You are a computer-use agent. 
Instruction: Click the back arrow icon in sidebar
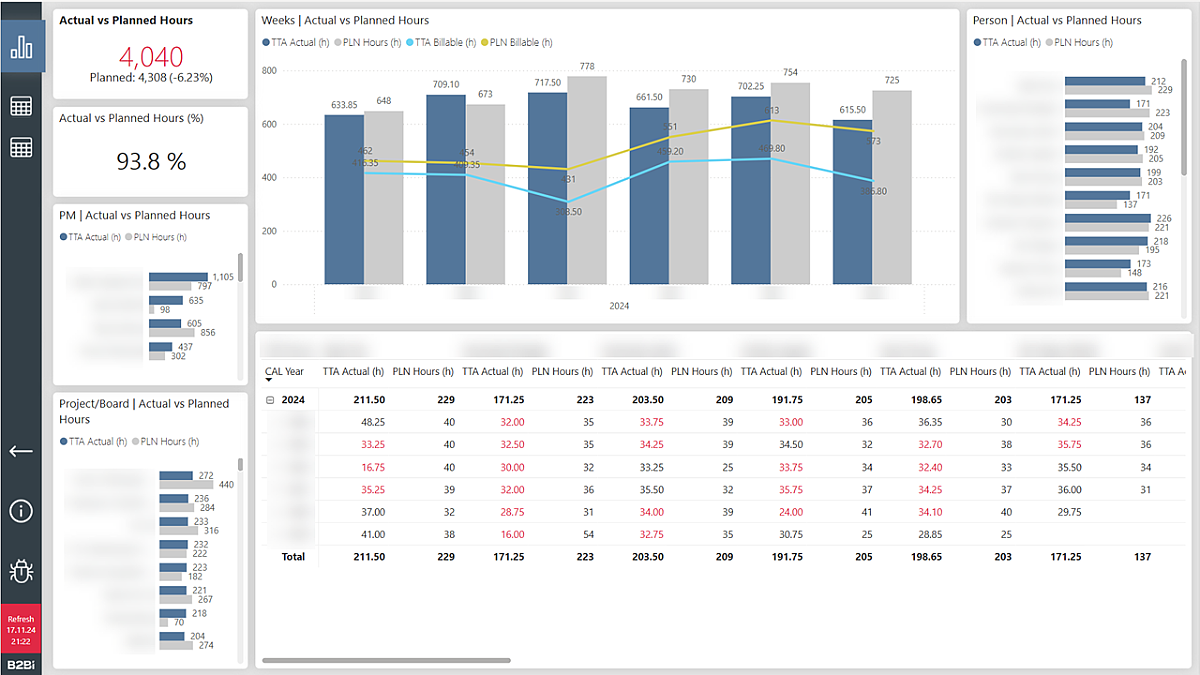point(21,451)
